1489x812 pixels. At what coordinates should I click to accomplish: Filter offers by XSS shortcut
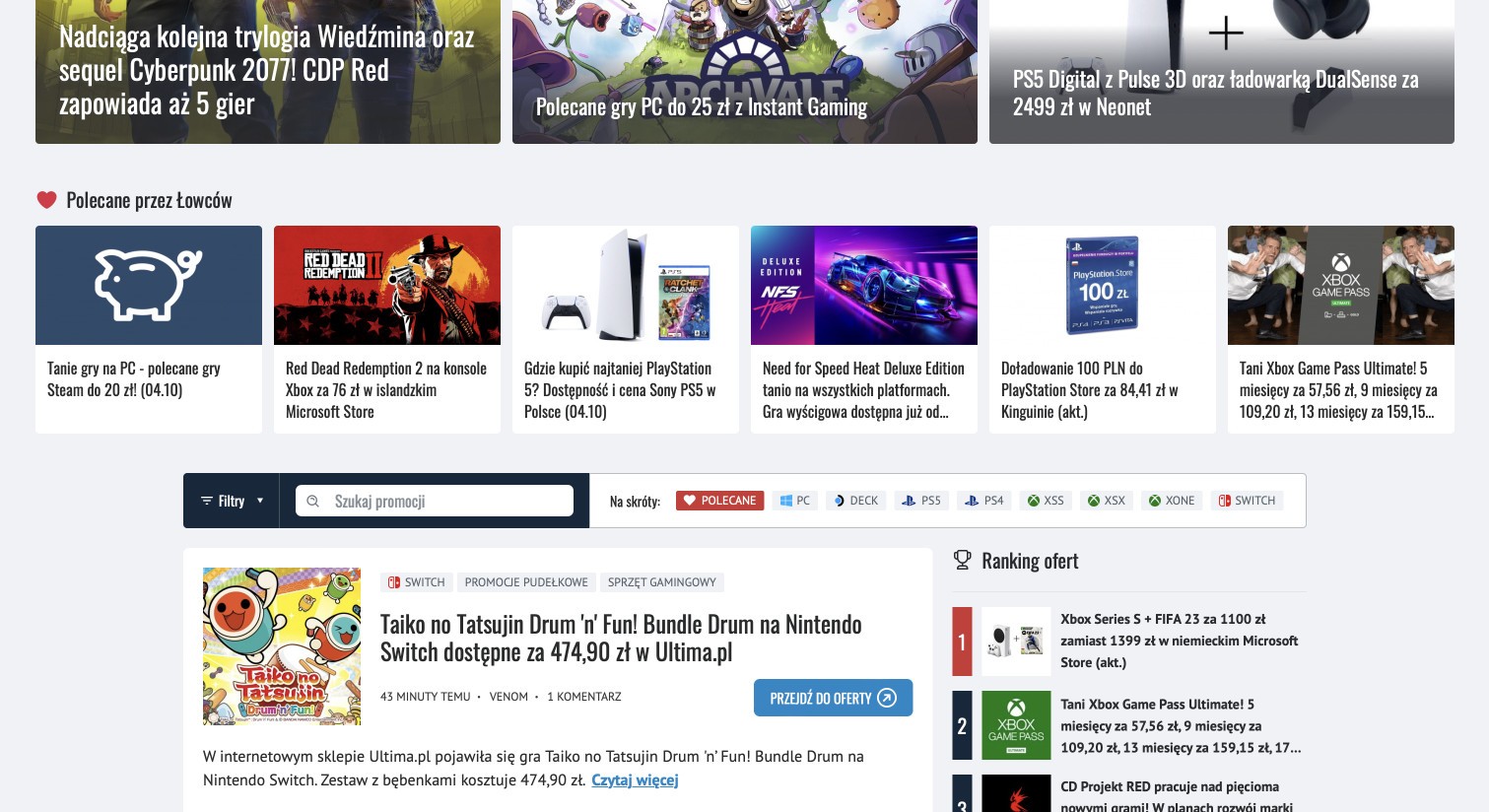coord(1046,501)
